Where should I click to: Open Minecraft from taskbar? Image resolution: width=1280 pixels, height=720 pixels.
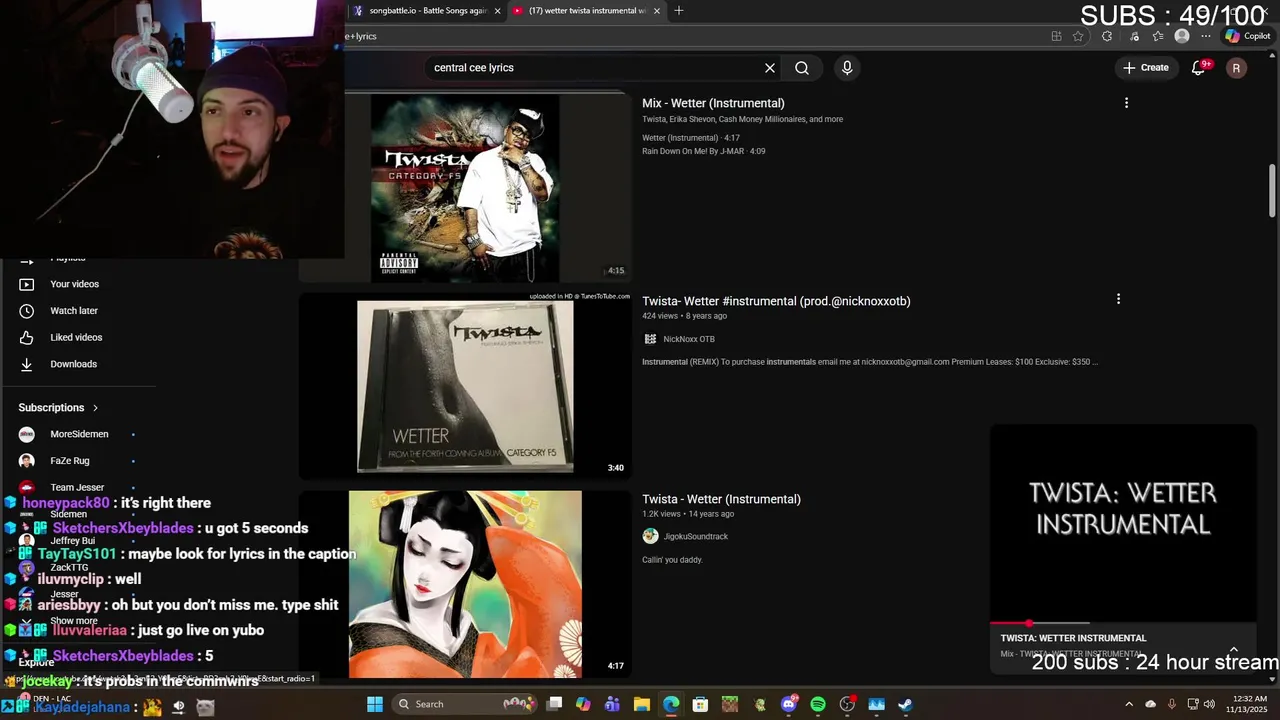[730, 704]
